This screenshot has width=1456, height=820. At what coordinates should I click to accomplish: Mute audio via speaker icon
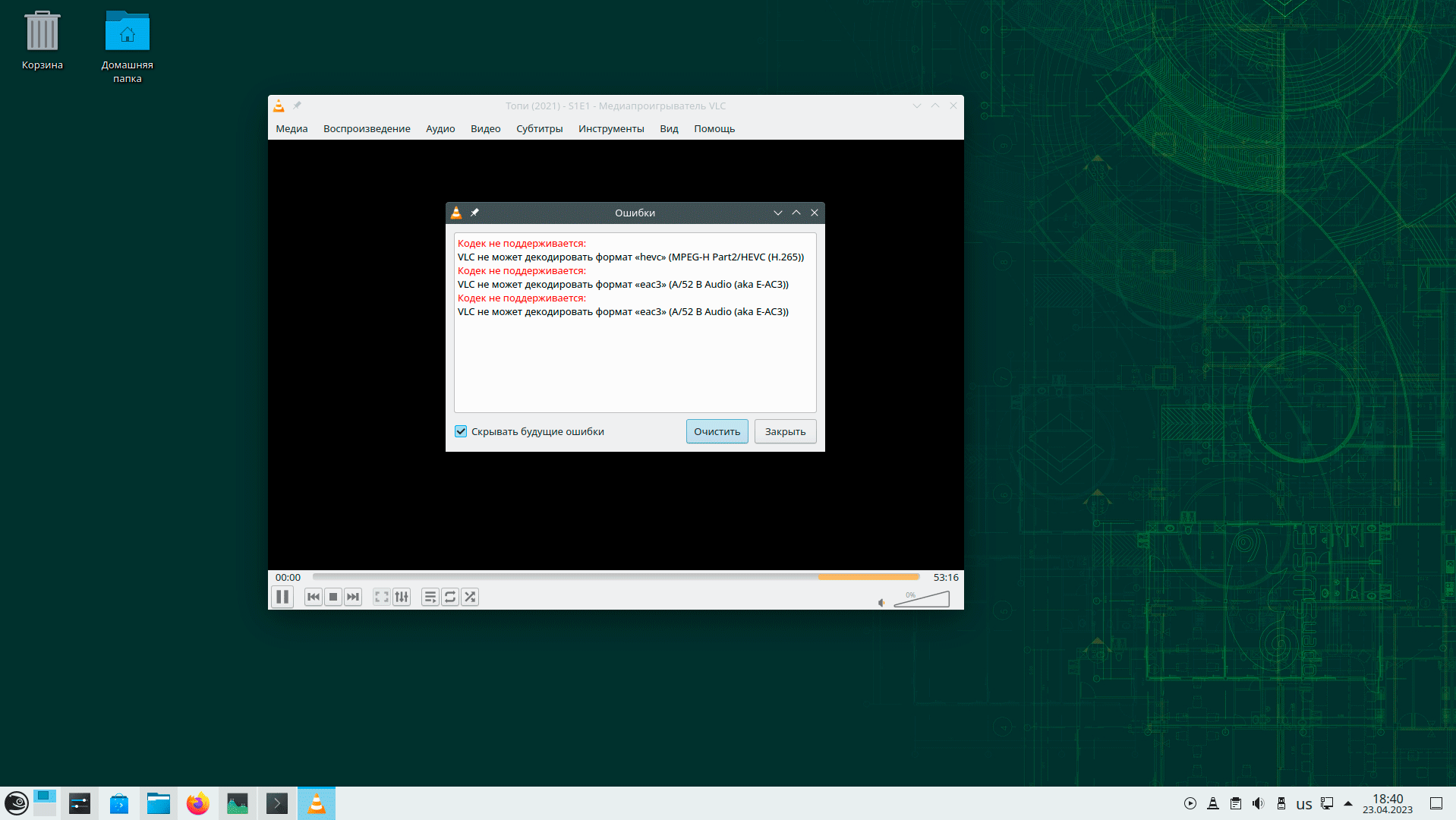point(881,603)
